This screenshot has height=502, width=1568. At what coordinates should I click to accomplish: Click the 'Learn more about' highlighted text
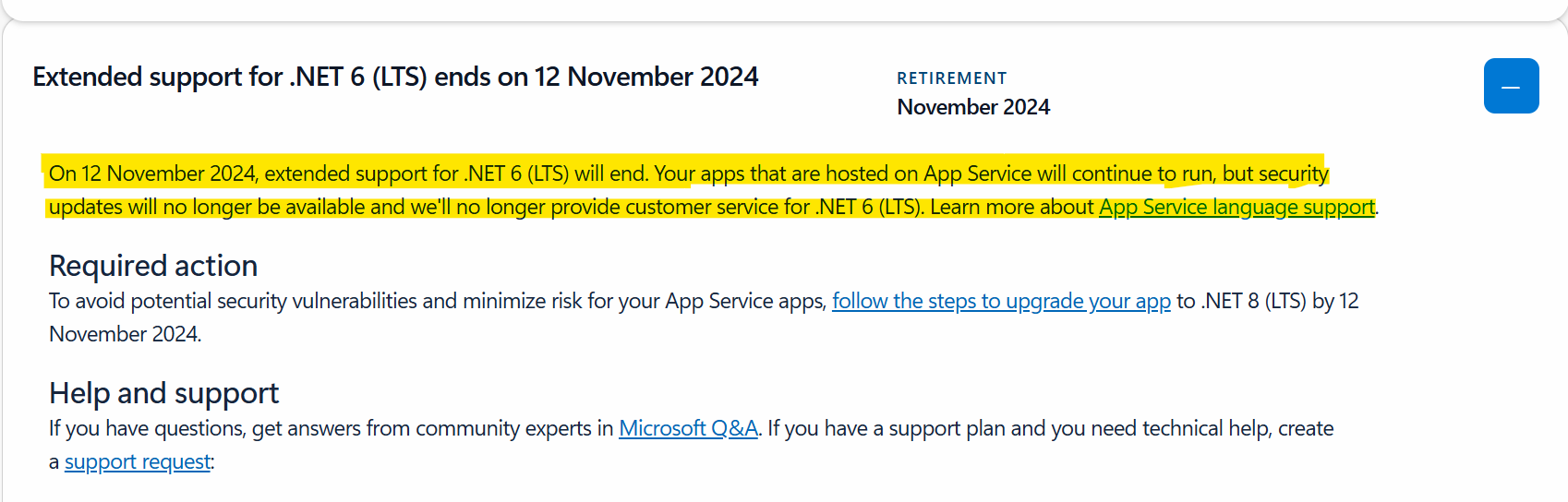tap(1012, 208)
